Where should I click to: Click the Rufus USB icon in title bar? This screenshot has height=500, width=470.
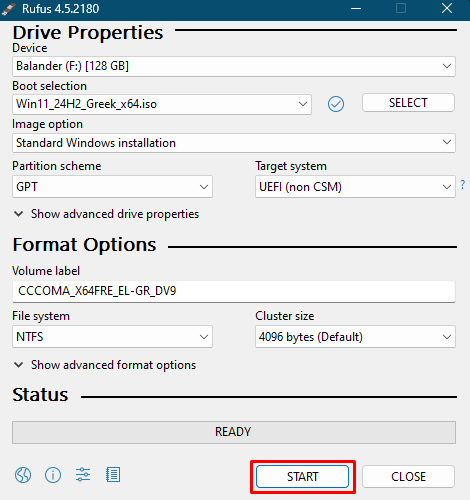pyautogui.click(x=9, y=9)
